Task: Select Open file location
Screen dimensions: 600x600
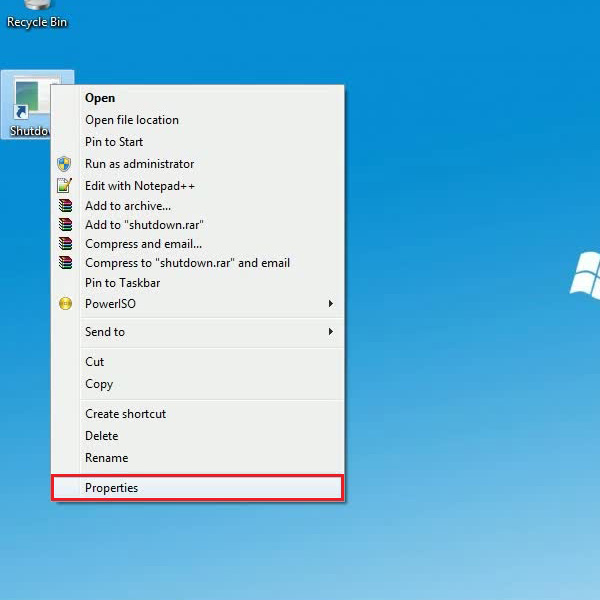Action: [198, 120]
